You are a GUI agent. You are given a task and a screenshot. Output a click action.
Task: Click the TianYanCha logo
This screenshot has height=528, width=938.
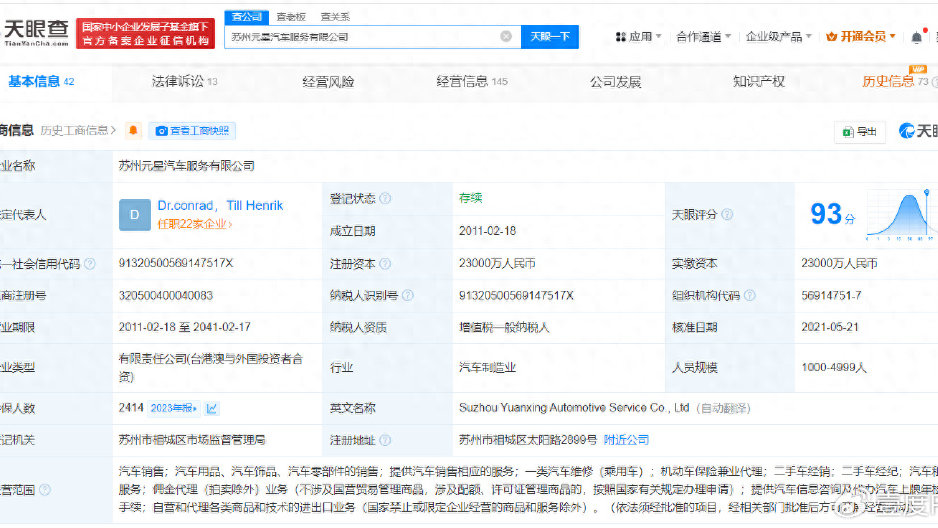[x=36, y=33]
